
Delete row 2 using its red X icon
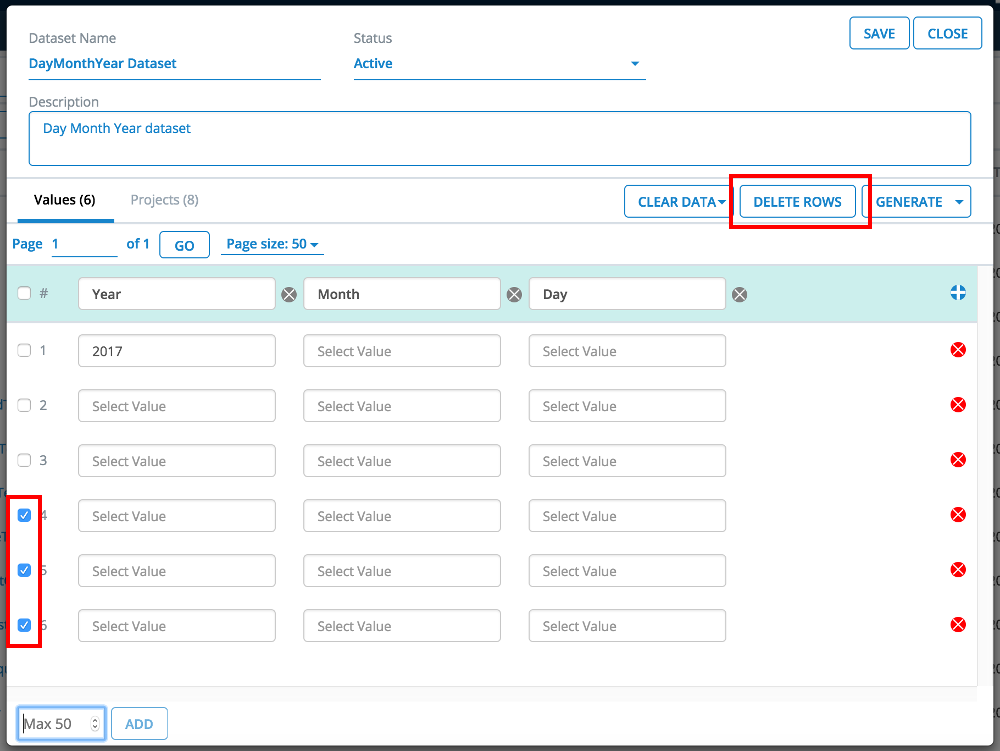(x=957, y=405)
